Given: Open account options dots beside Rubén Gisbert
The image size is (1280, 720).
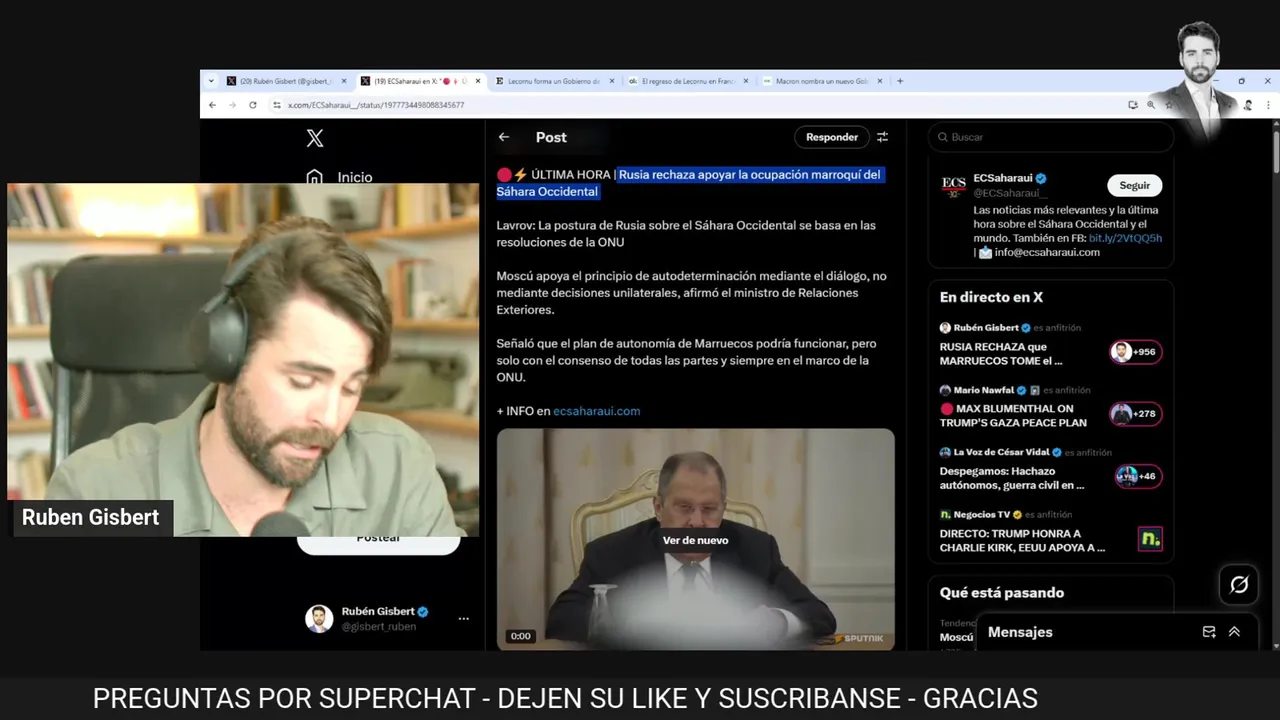Looking at the screenshot, I should (x=463, y=619).
